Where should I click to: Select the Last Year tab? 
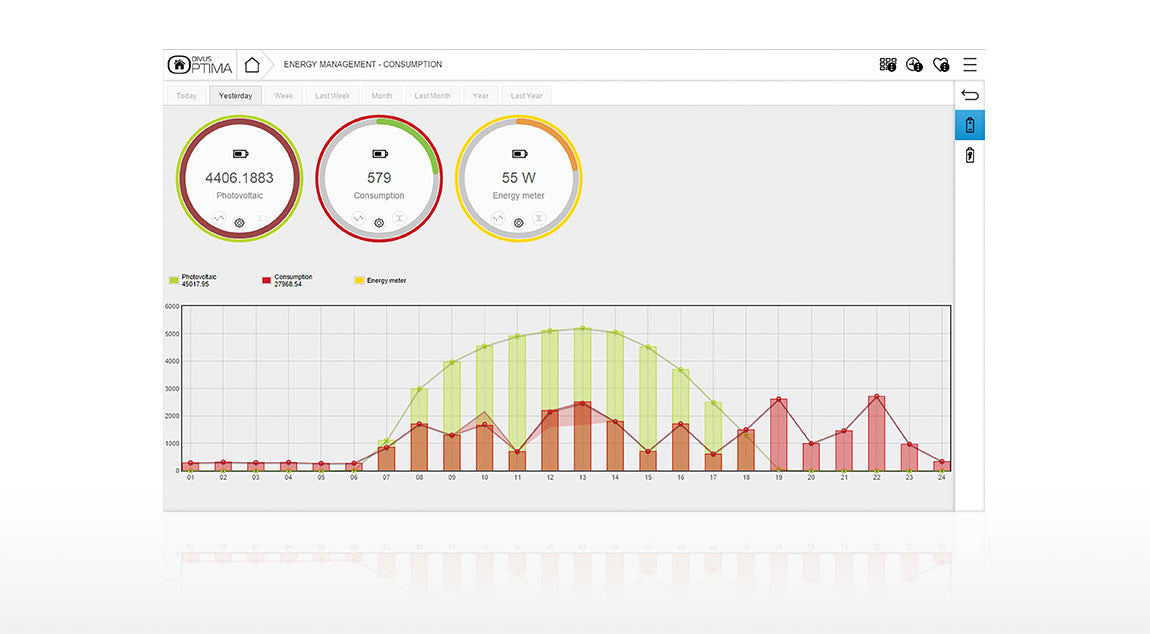pyautogui.click(x=527, y=95)
